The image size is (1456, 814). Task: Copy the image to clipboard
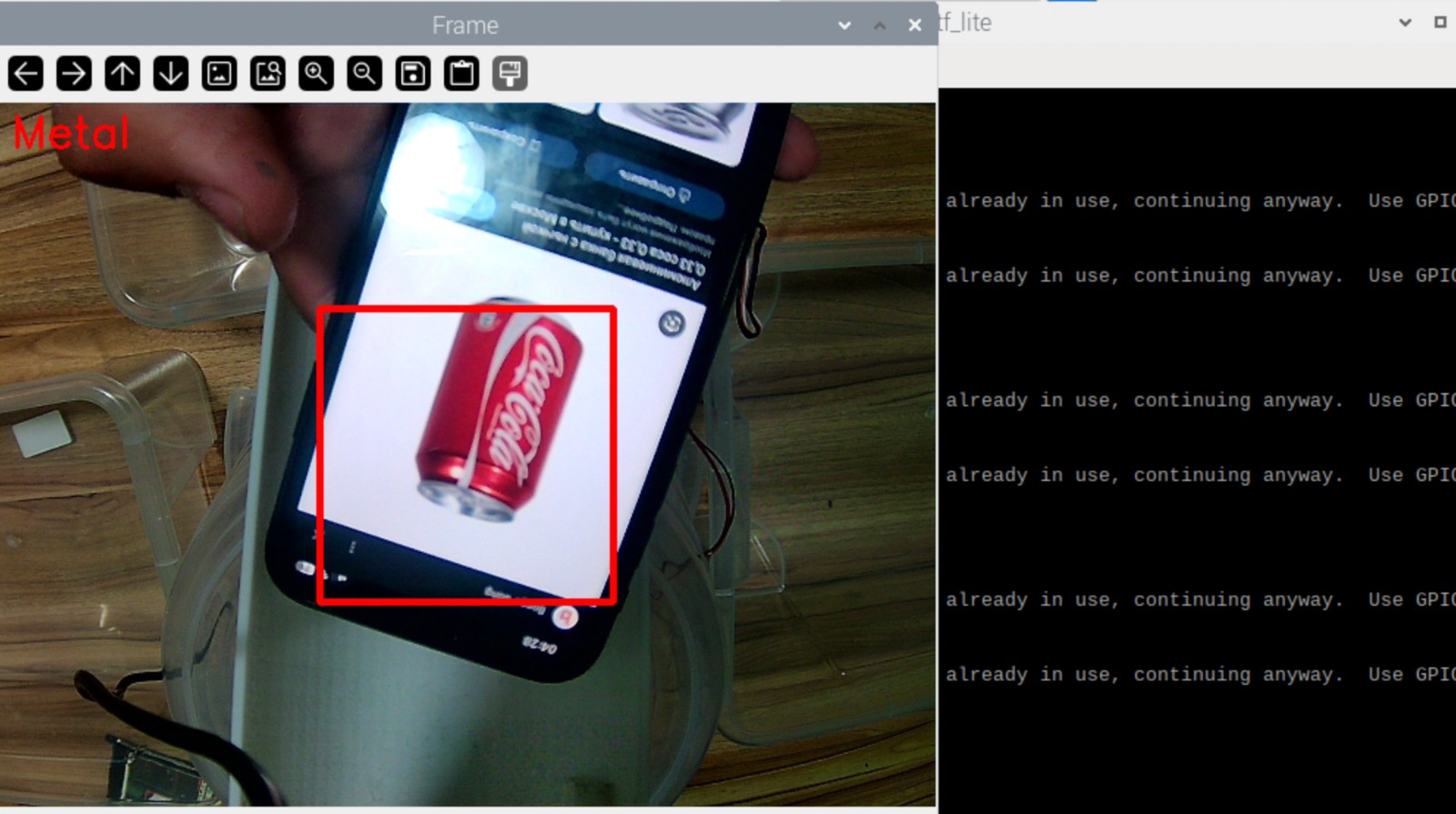(461, 74)
